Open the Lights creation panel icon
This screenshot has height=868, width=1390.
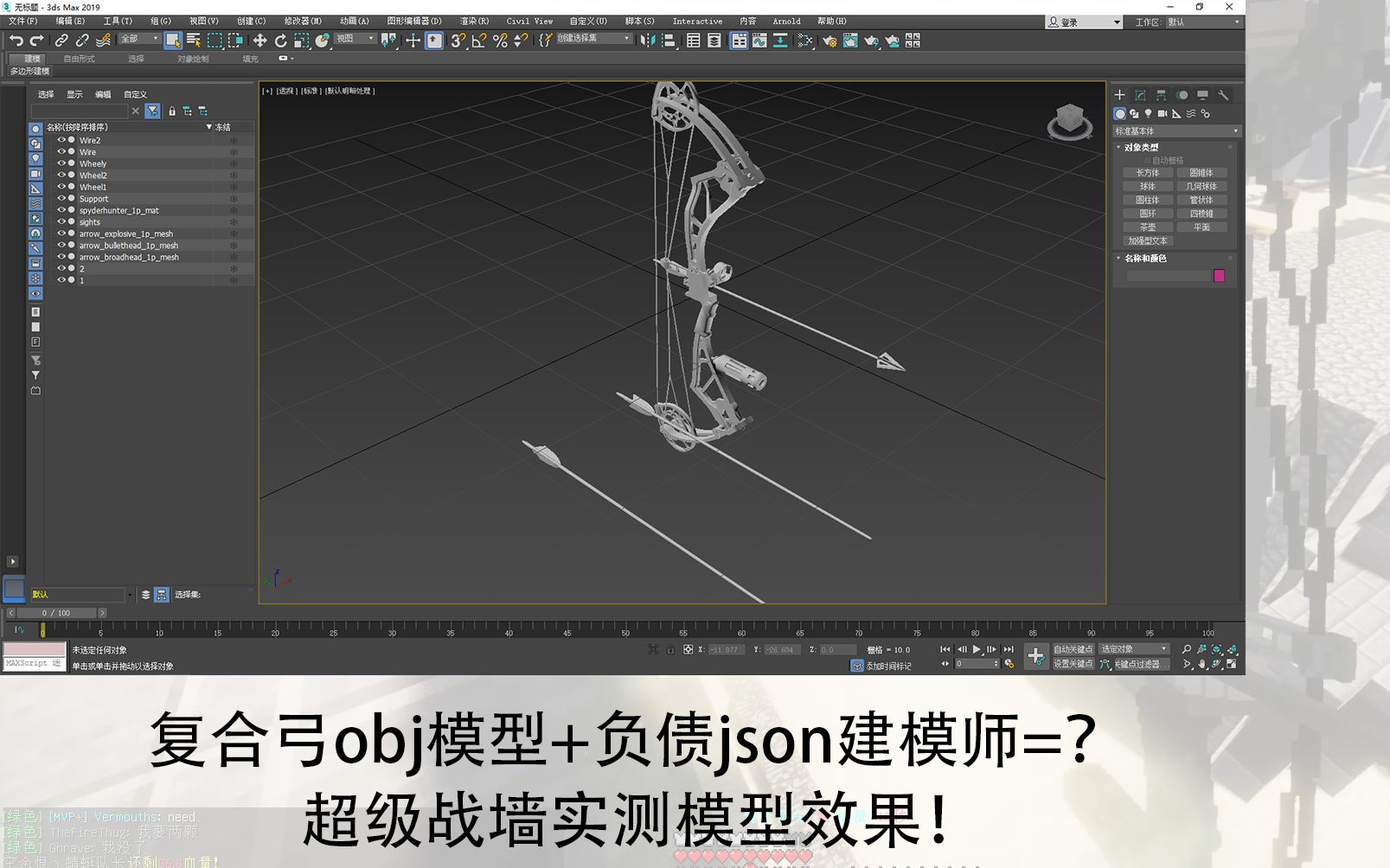coord(1149,113)
